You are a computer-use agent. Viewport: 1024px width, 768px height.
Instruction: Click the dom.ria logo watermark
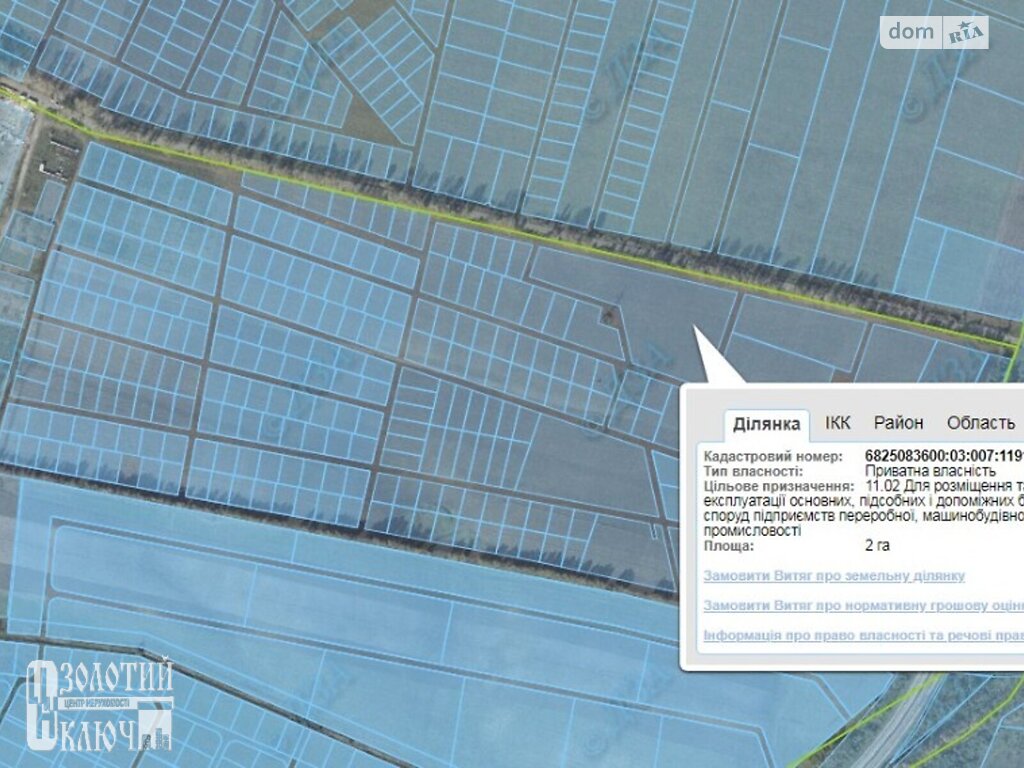934,32
